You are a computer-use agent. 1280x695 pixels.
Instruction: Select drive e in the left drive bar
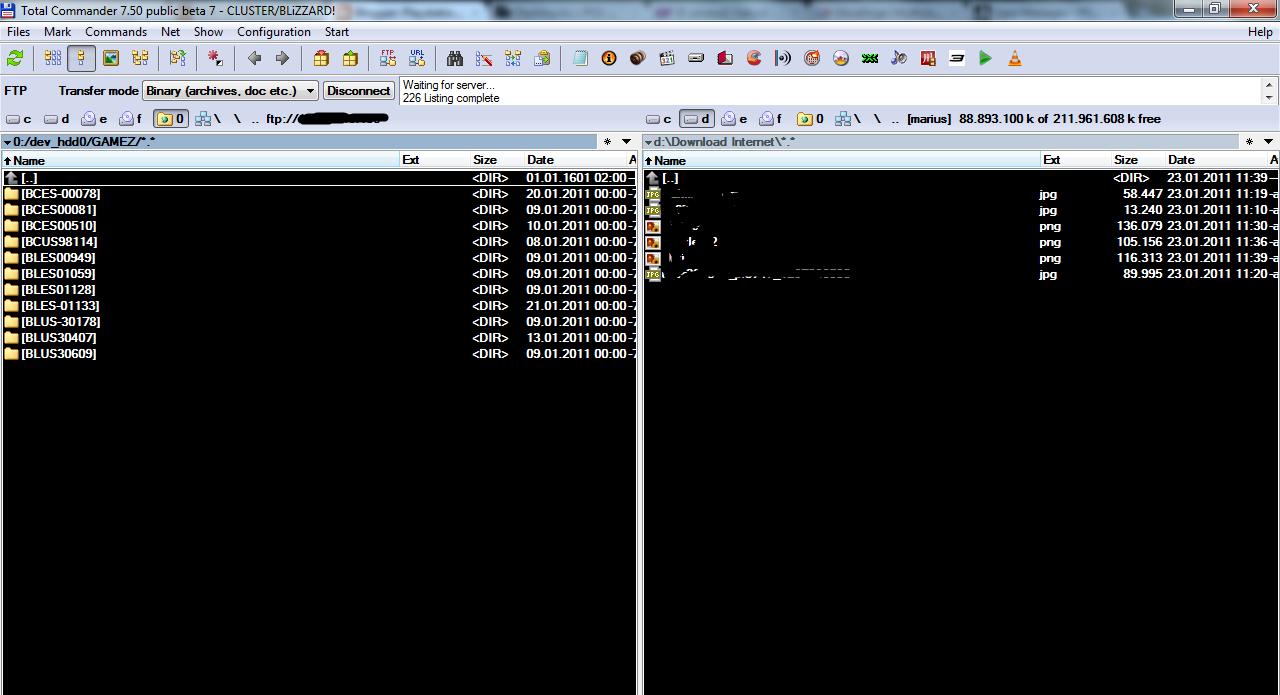tap(95, 119)
